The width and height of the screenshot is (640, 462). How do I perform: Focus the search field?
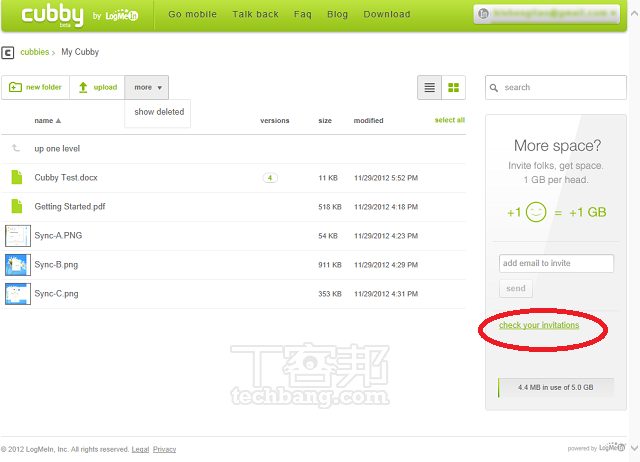coord(556,87)
